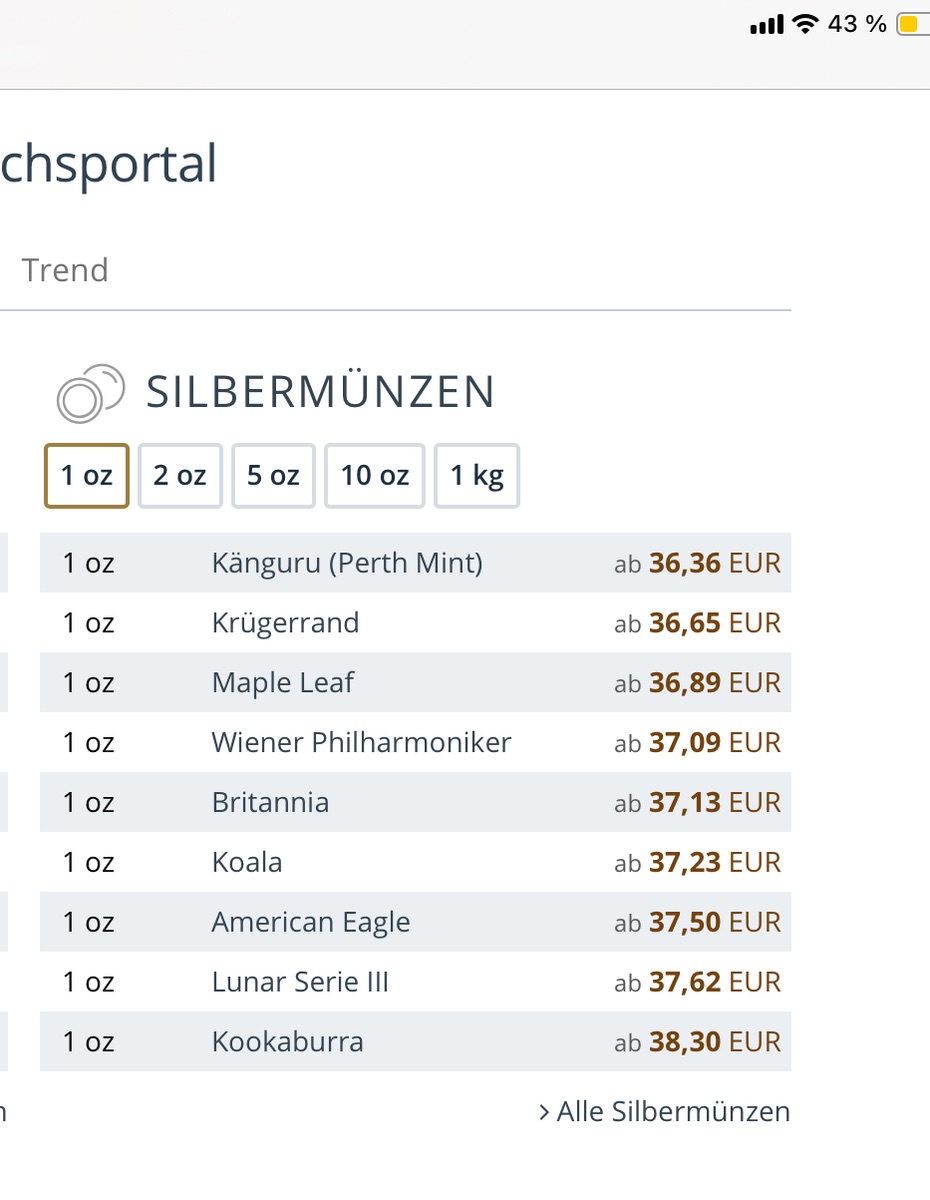Tap the cellular signal bars icon
930x1200 pixels.
[766, 25]
